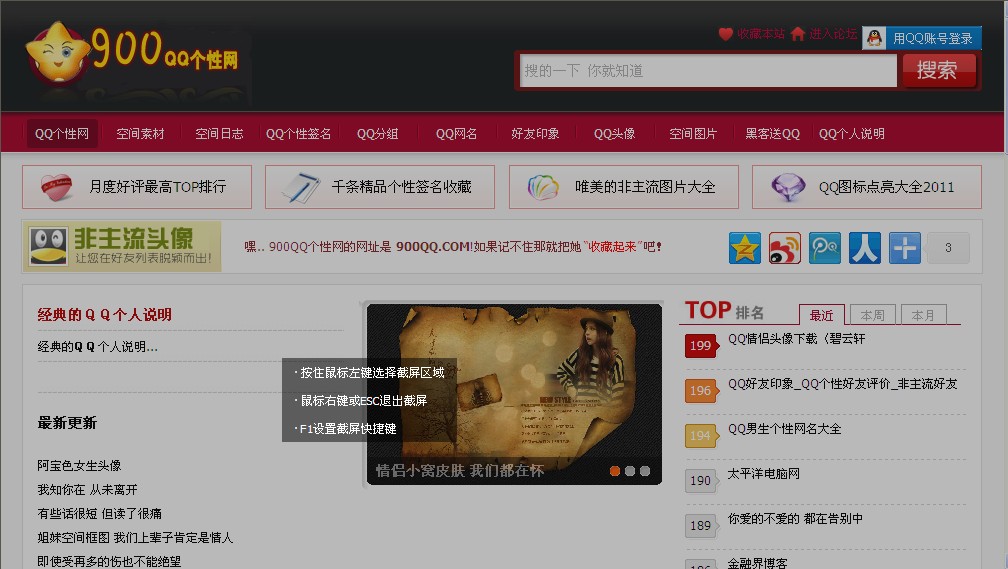The height and width of the screenshot is (569, 1008).
Task: Click the heart icon on monthly TOP ranking banner
Action: pos(57,187)
